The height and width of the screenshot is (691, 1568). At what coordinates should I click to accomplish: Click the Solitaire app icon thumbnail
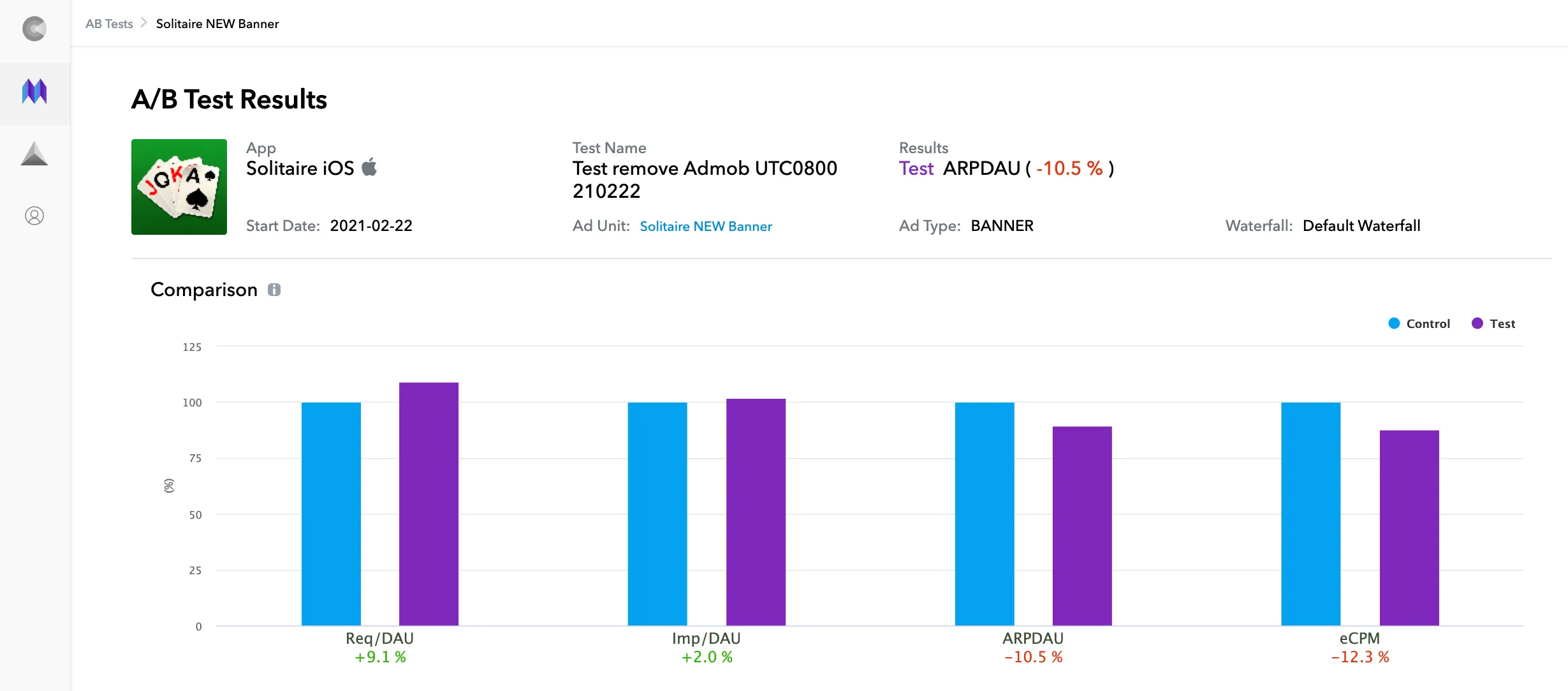coord(179,186)
